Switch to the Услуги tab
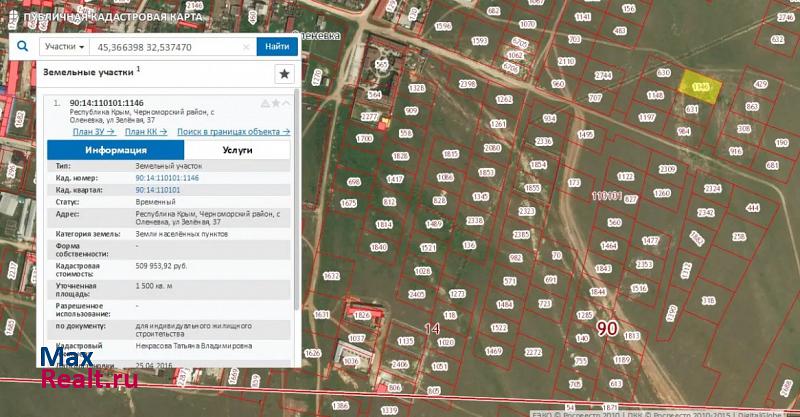Viewport: 800px width, 417px height. (x=237, y=149)
